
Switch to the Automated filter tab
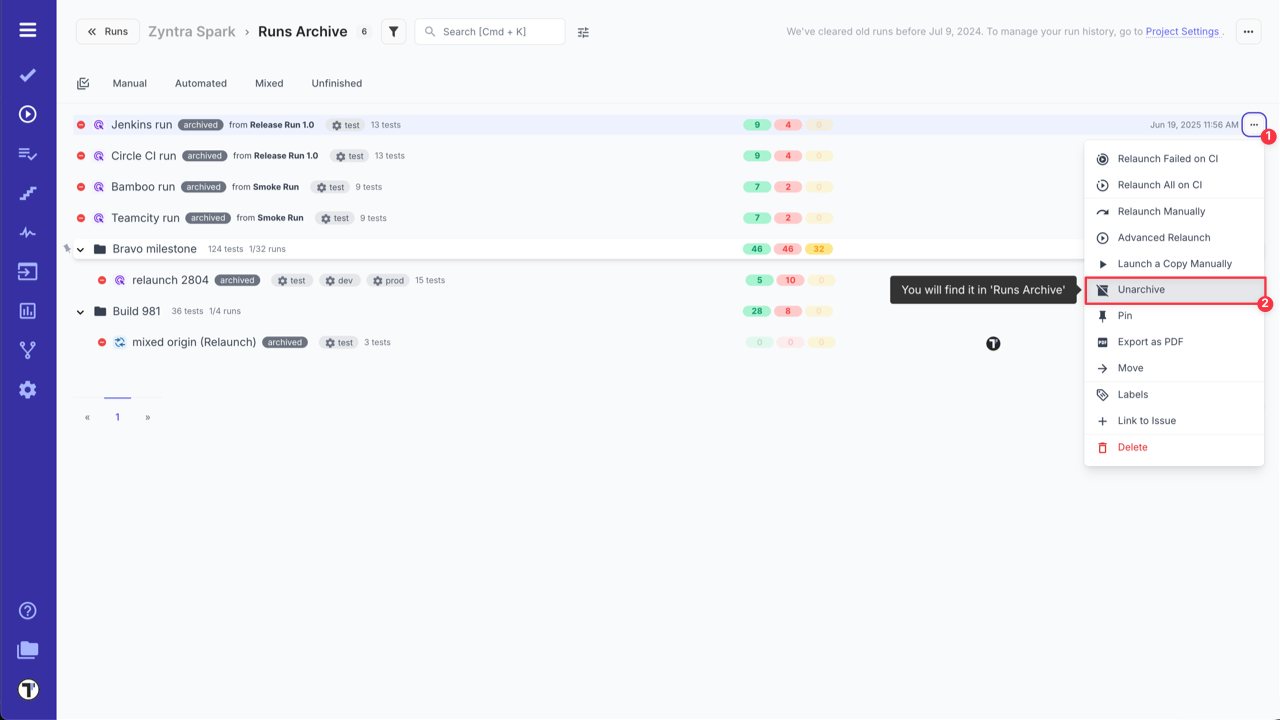pos(200,83)
